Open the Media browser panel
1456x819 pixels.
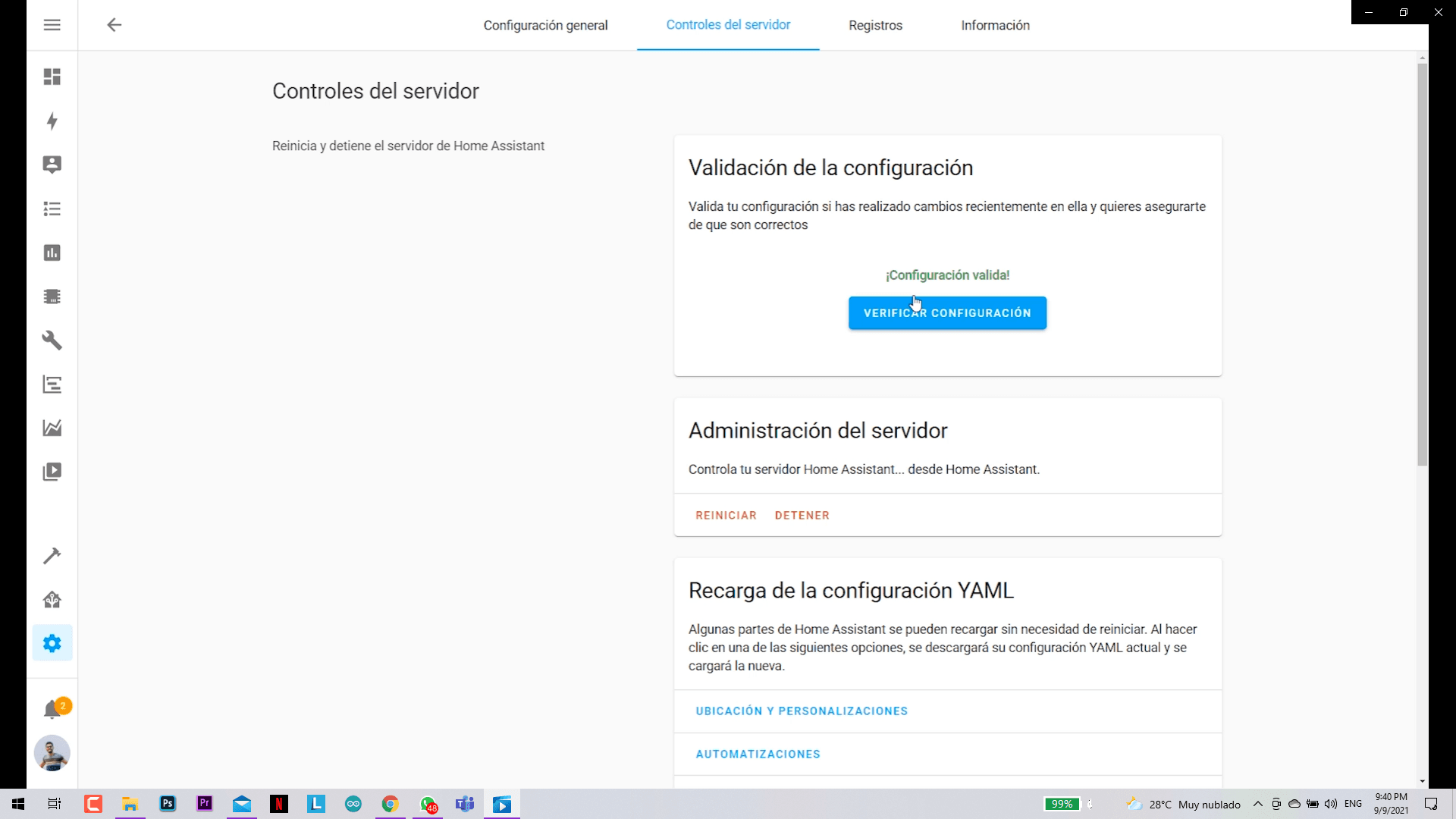(52, 471)
